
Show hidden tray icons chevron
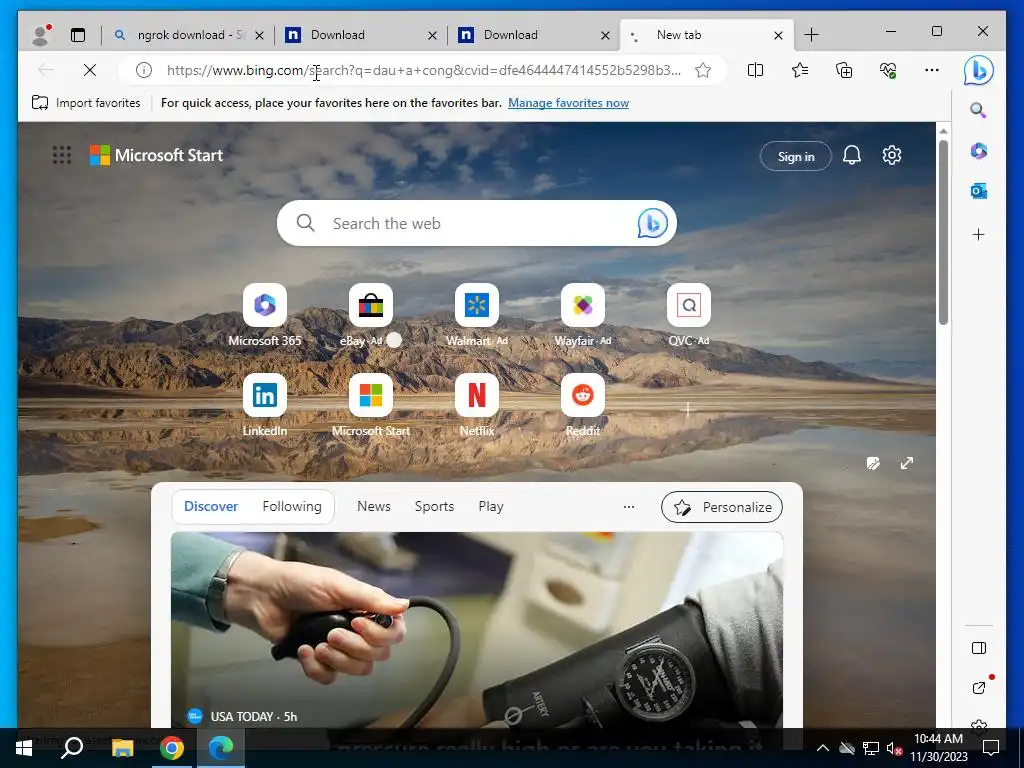point(823,748)
